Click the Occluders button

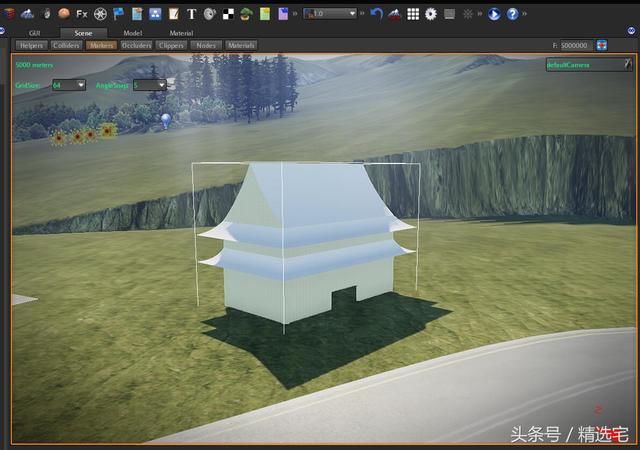[136, 45]
